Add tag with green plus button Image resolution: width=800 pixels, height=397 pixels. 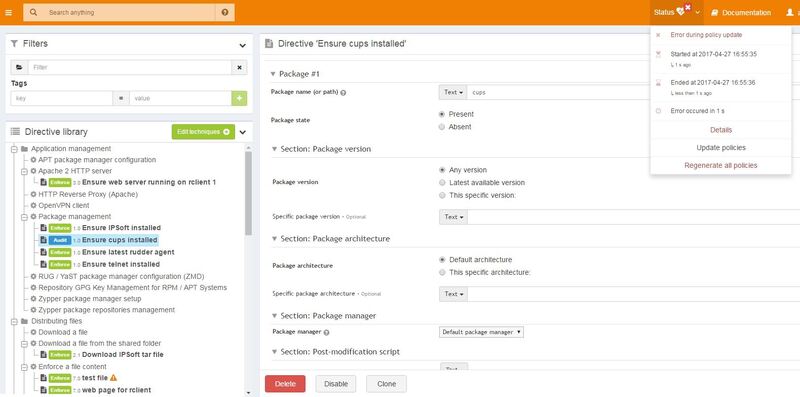(239, 98)
